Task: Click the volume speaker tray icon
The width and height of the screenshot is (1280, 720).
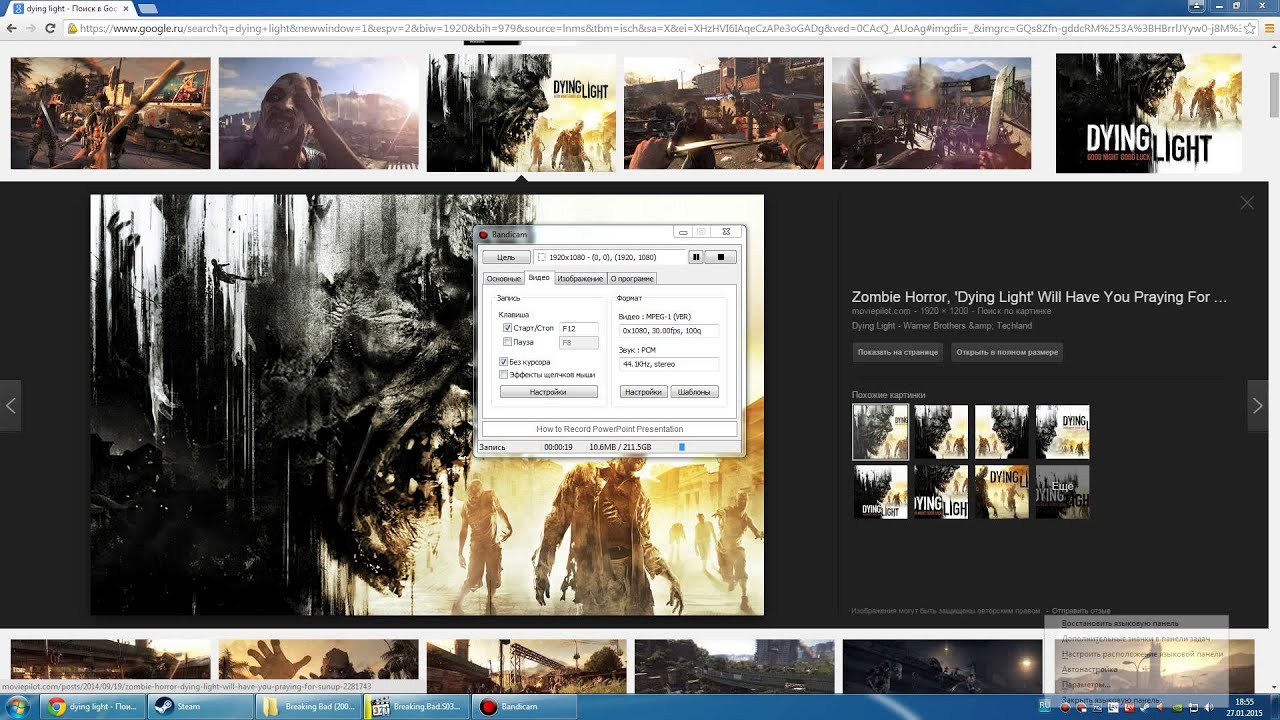Action: (x=1209, y=708)
